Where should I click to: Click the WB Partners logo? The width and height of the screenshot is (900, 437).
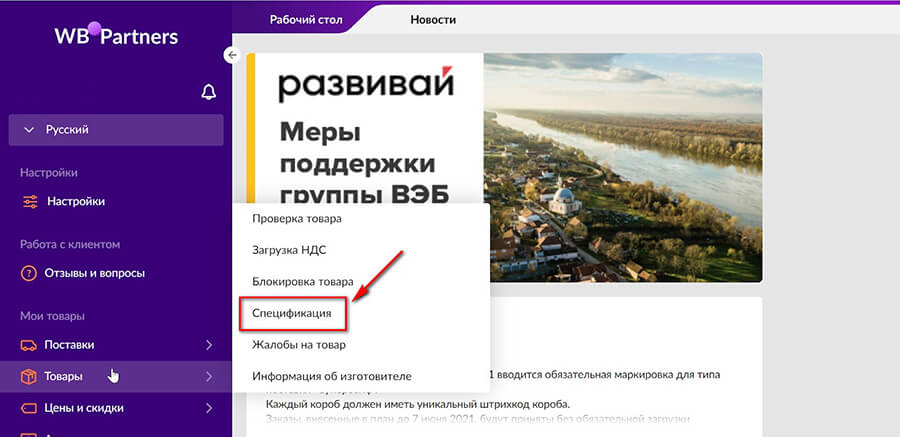click(116, 37)
